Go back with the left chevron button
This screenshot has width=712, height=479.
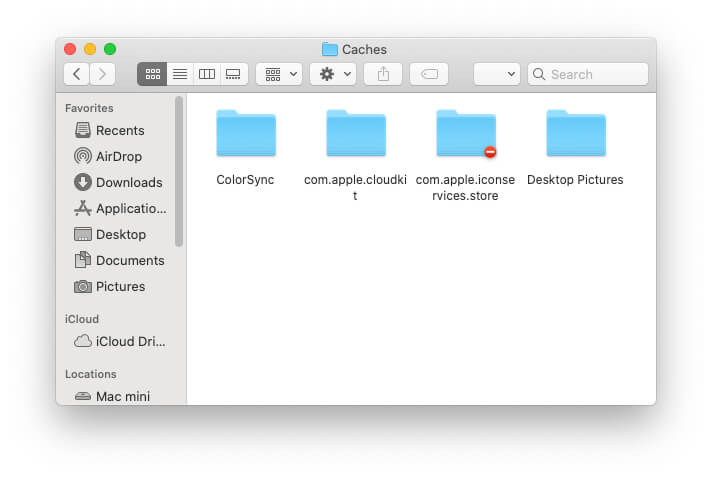point(77,74)
